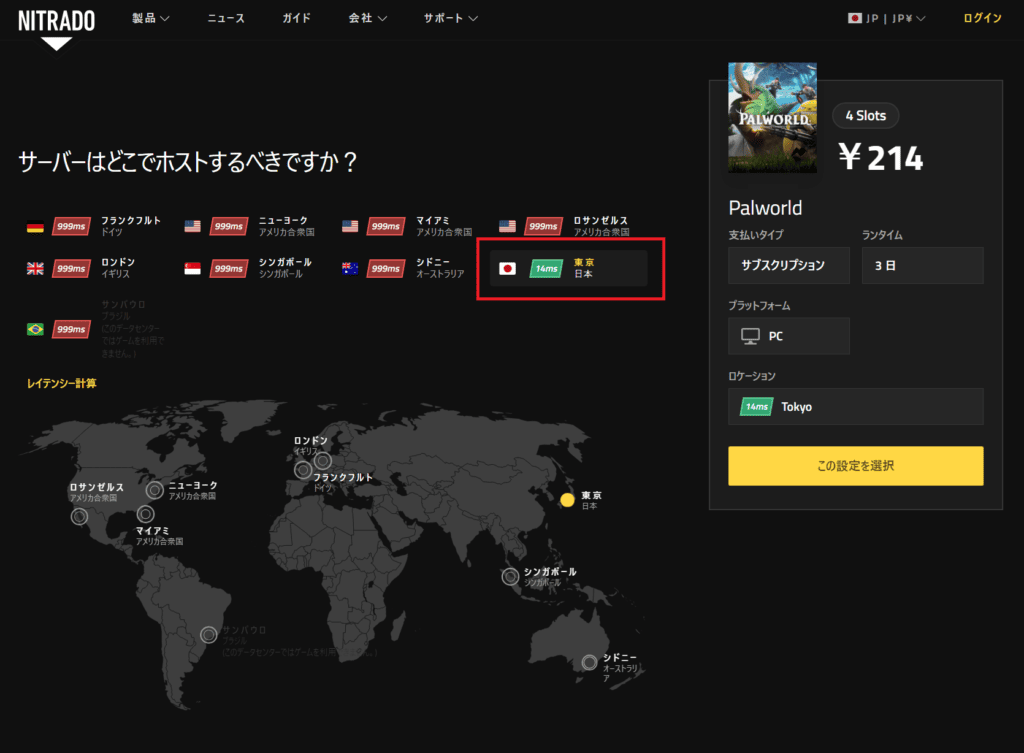Go to the ニュース page
The width and height of the screenshot is (1024, 753).
[x=226, y=18]
